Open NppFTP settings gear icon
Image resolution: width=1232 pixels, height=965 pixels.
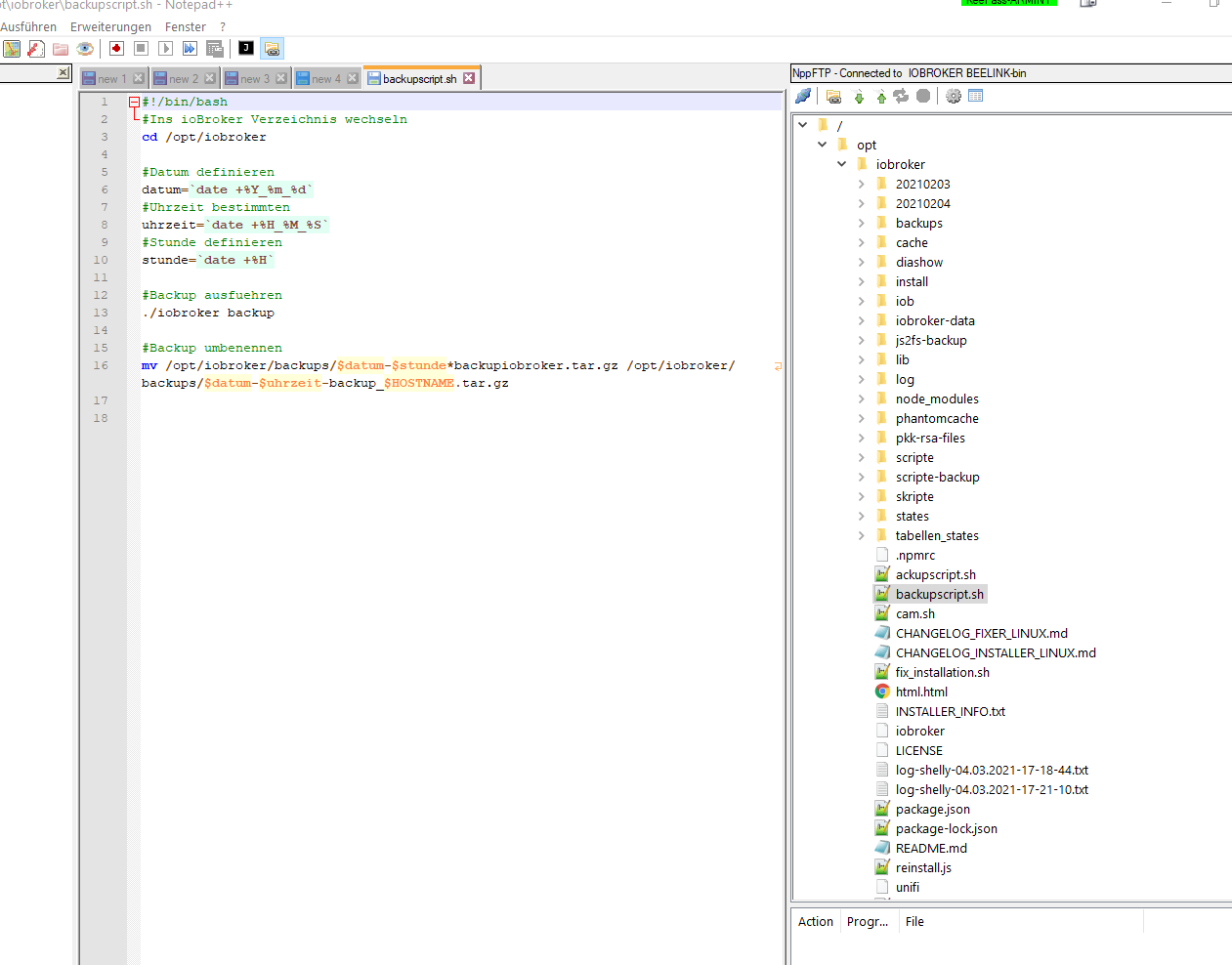tap(954, 96)
